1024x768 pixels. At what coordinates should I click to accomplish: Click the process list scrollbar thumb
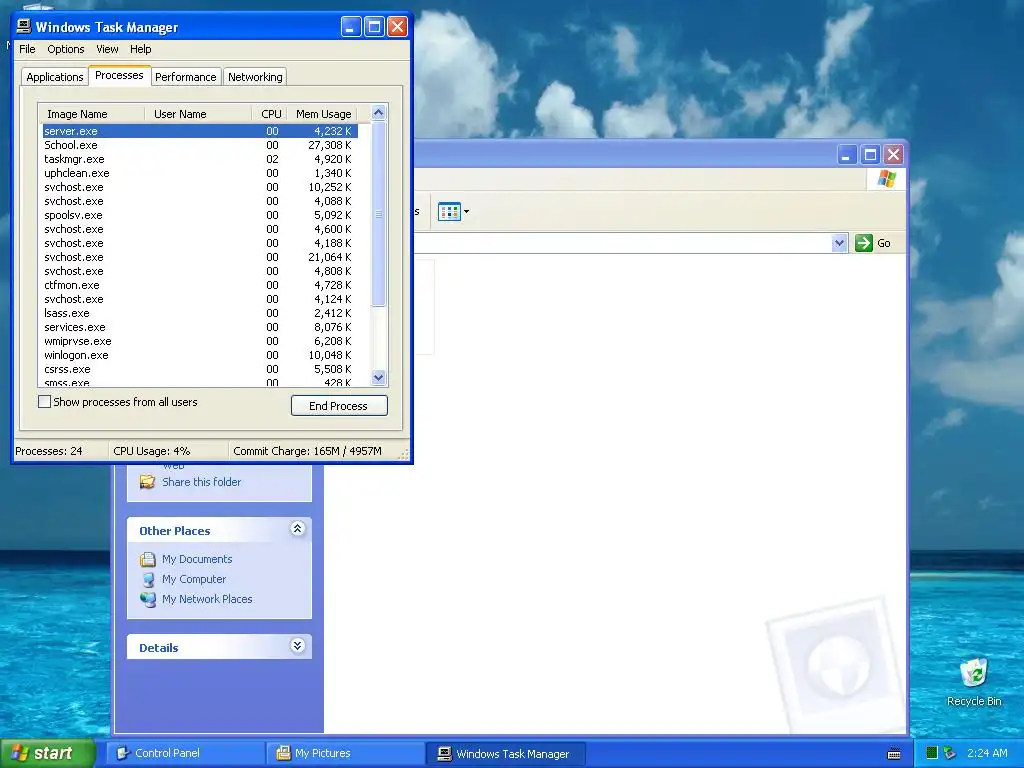[x=379, y=214]
